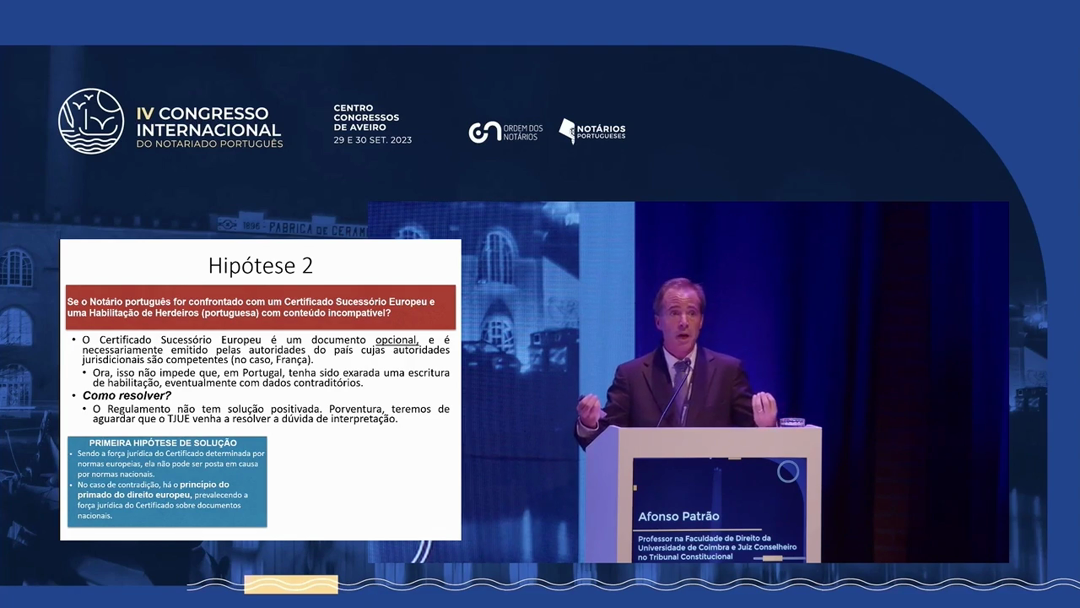Click the IV Congresso Internacional title text
This screenshot has width=1080, height=608.
[x=208, y=122]
